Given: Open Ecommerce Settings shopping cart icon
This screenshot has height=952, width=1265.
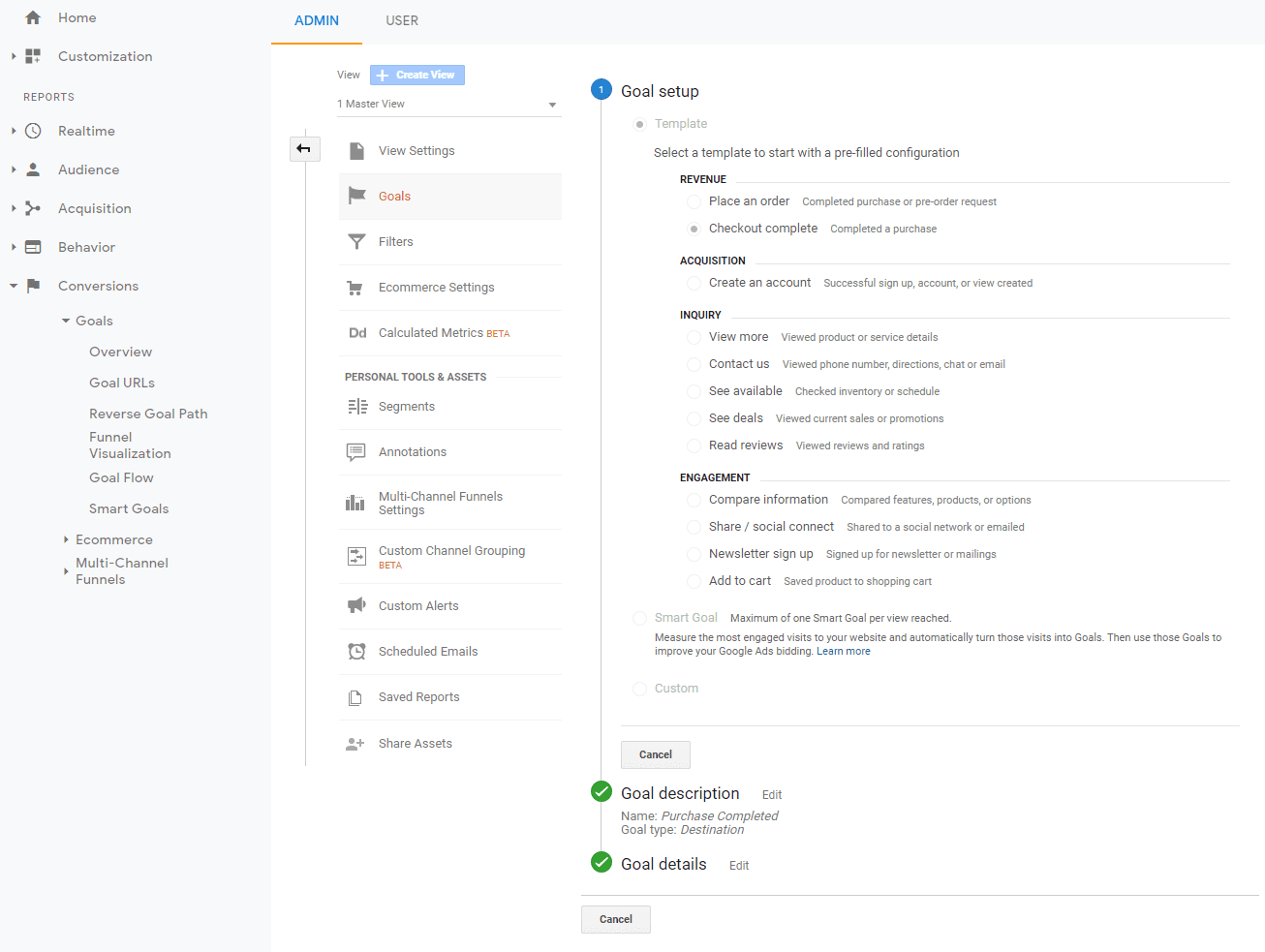Looking at the screenshot, I should (355, 287).
